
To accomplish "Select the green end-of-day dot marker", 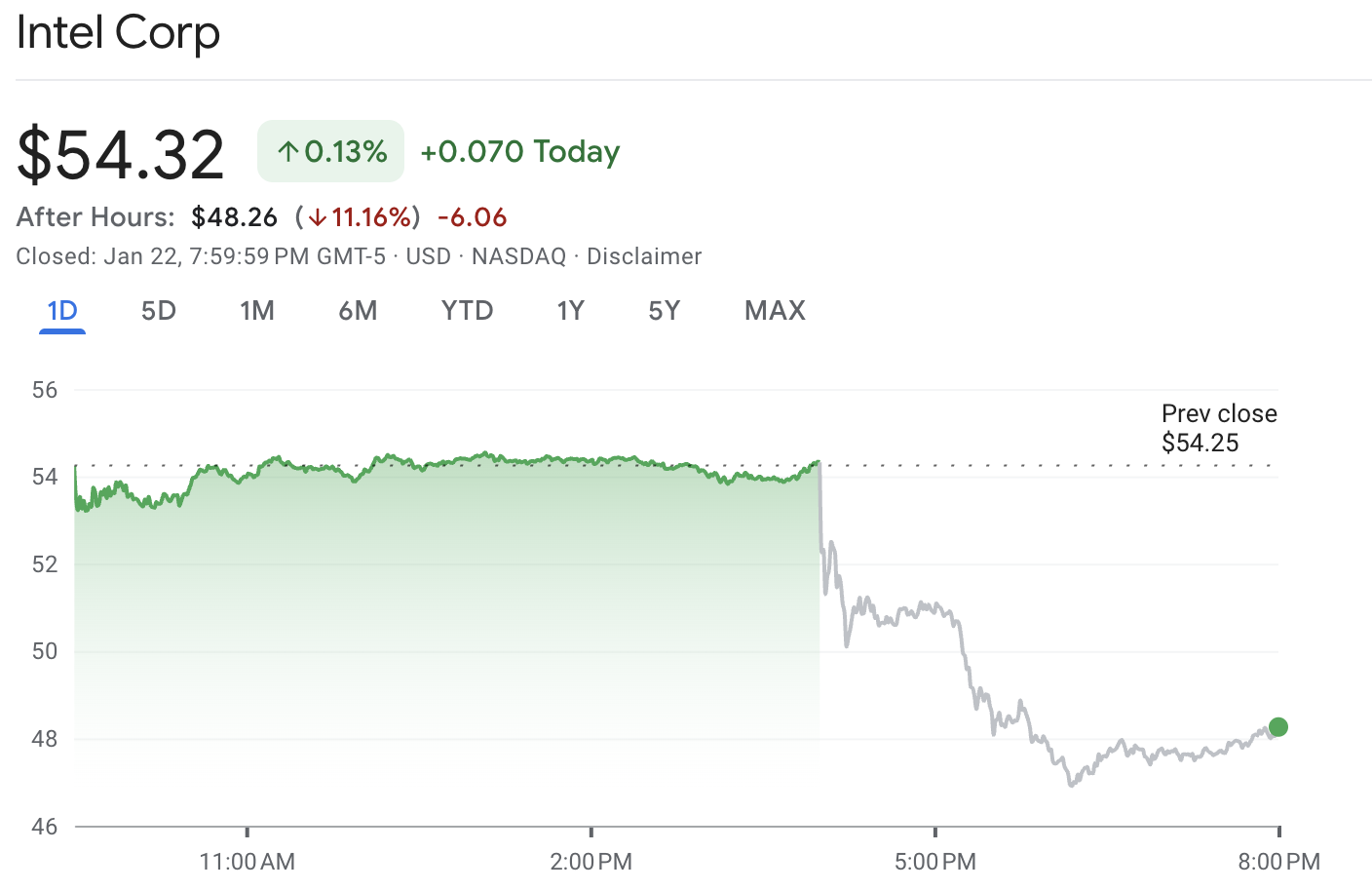I will (x=1277, y=726).
